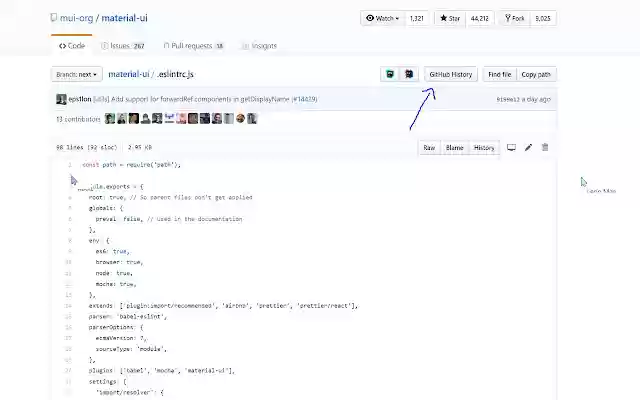View the Raw file contents
This screenshot has width=640, height=400.
click(429, 148)
